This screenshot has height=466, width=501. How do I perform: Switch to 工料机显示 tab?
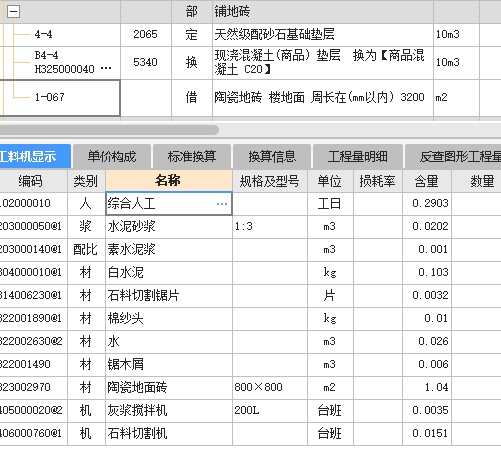tap(35, 156)
